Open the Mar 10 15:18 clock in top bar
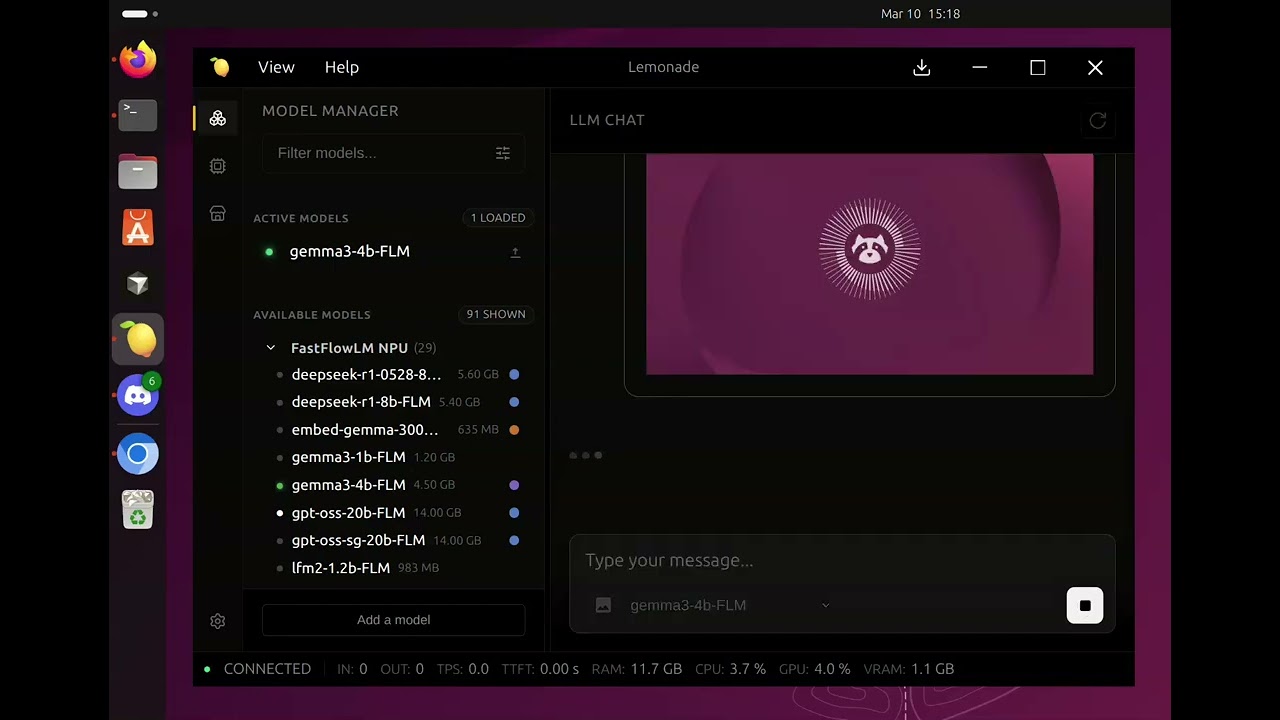Image resolution: width=1280 pixels, height=720 pixels. click(x=920, y=14)
